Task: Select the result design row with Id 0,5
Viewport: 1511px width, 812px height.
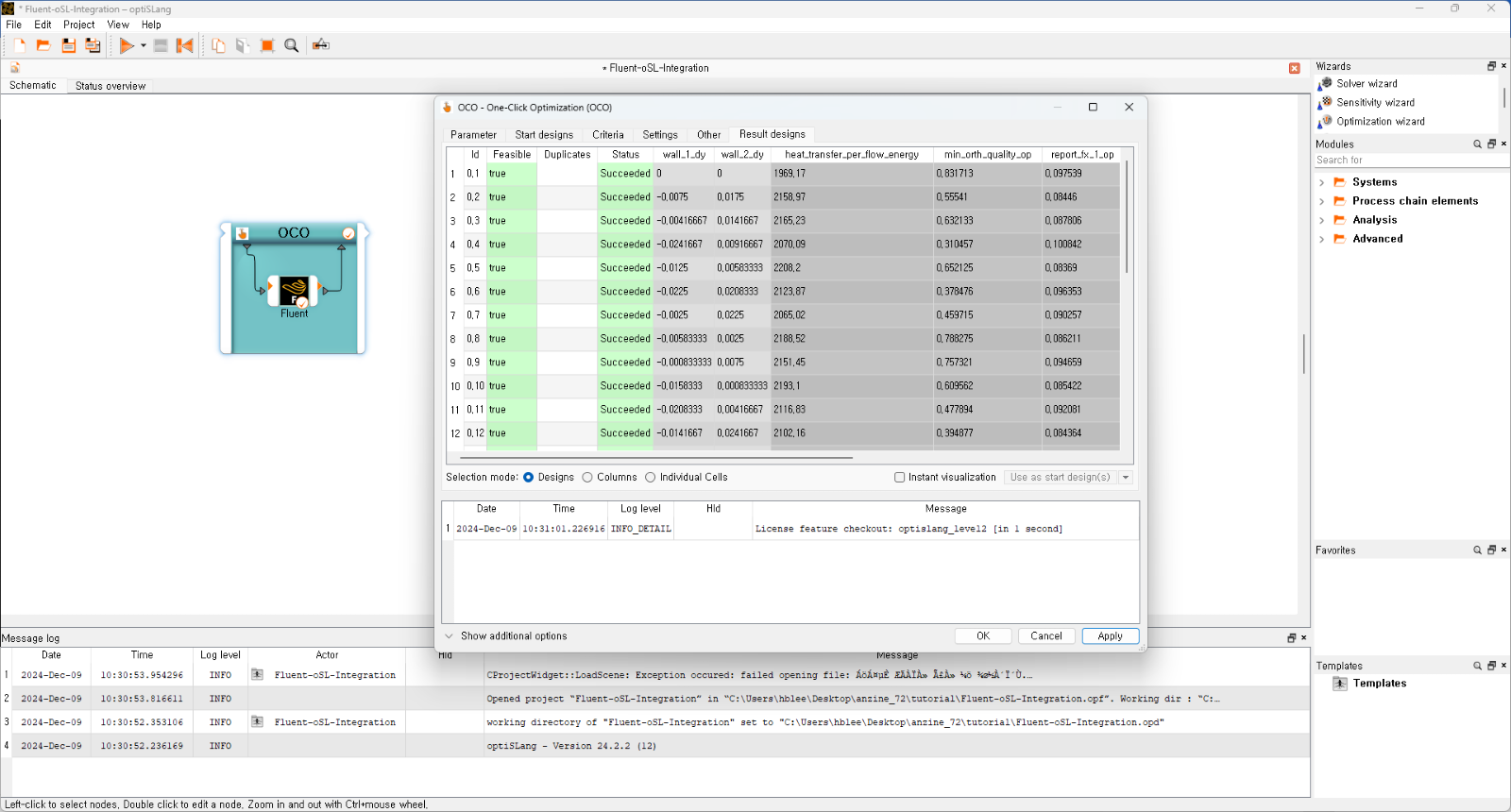Action: 783,268
